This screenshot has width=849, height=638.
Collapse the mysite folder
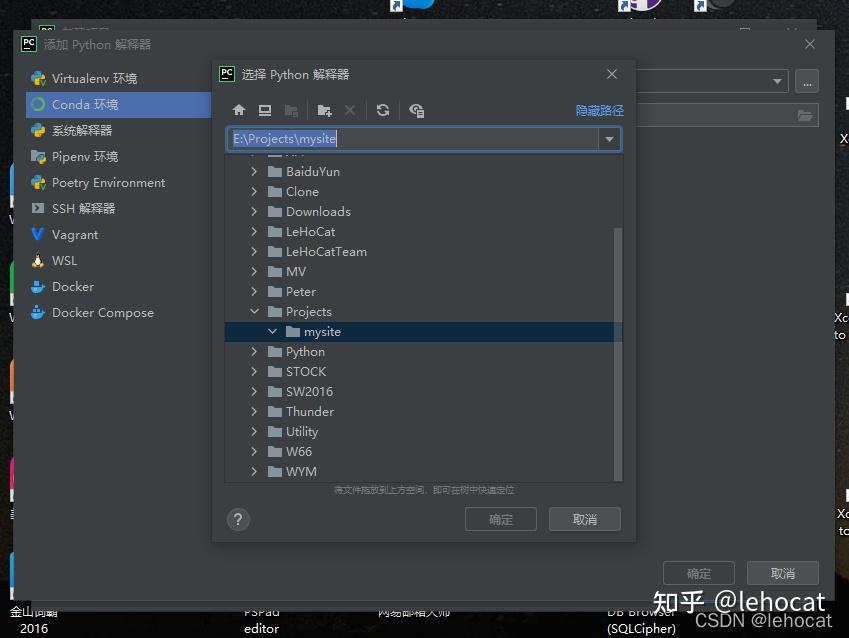tap(272, 331)
